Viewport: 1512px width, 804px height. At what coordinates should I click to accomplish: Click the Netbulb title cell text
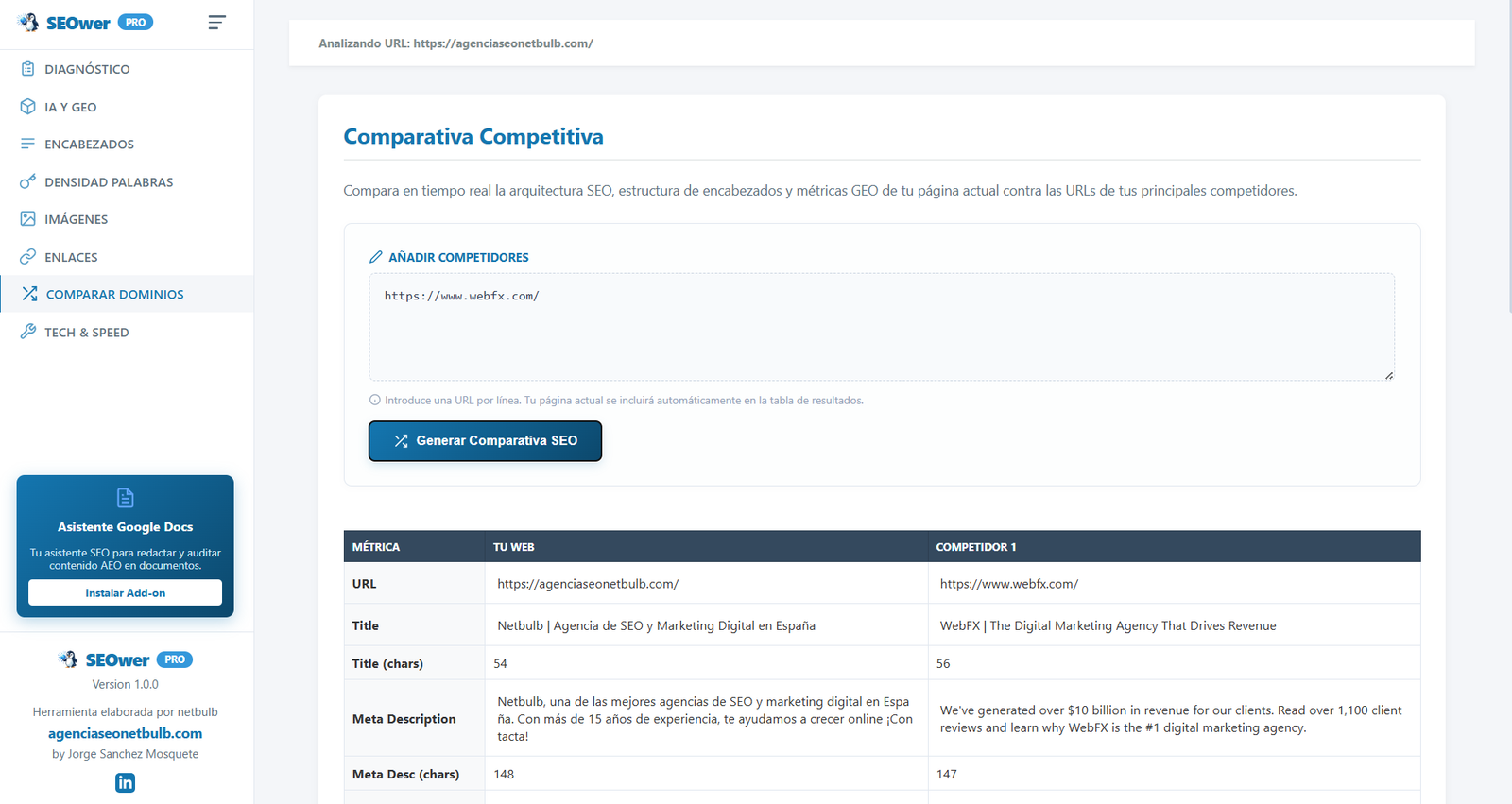coord(656,625)
